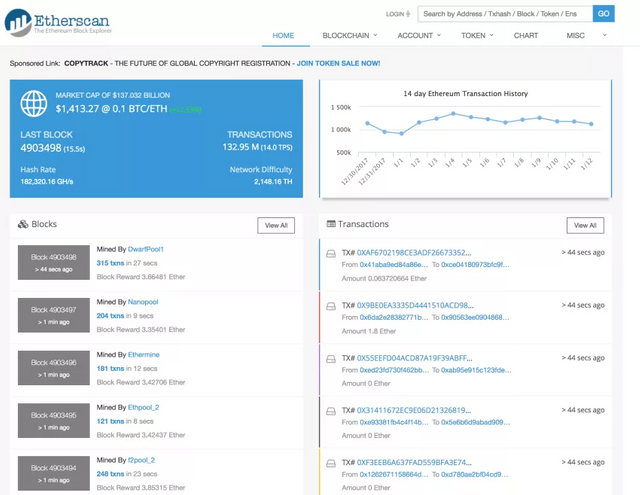Open the HOME tab
Viewport: 640px width, 495px height.
point(283,36)
